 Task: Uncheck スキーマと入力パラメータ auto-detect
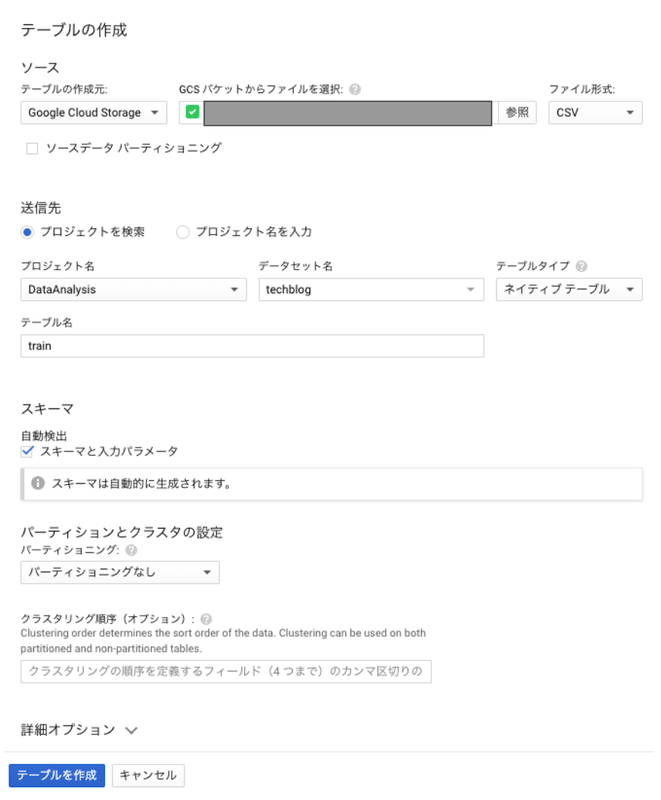(x=27, y=452)
